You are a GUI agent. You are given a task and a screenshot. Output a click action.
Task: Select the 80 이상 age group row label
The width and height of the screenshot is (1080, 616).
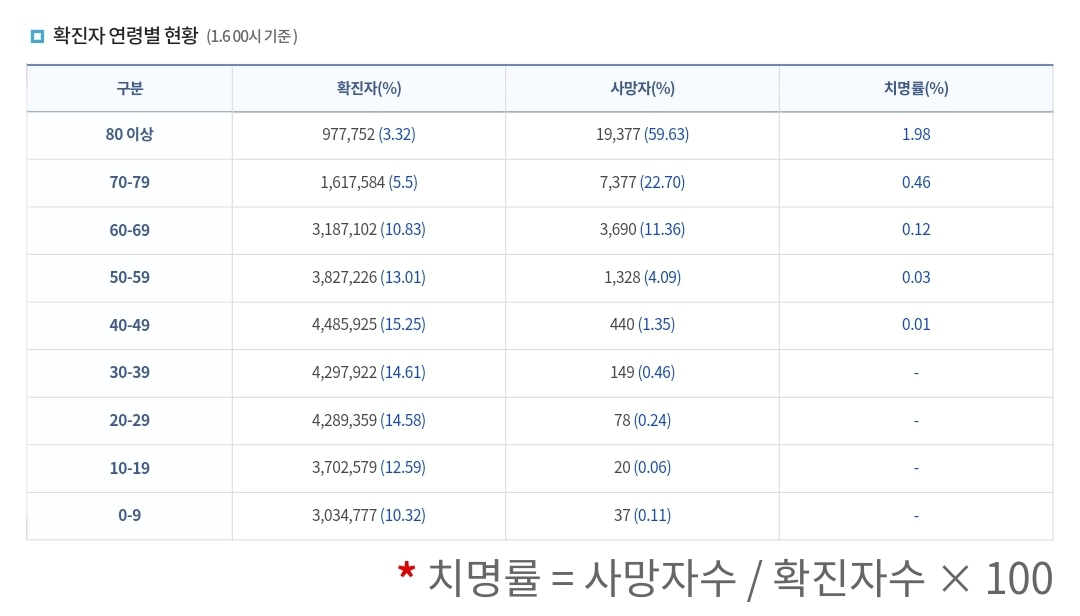[129, 134]
